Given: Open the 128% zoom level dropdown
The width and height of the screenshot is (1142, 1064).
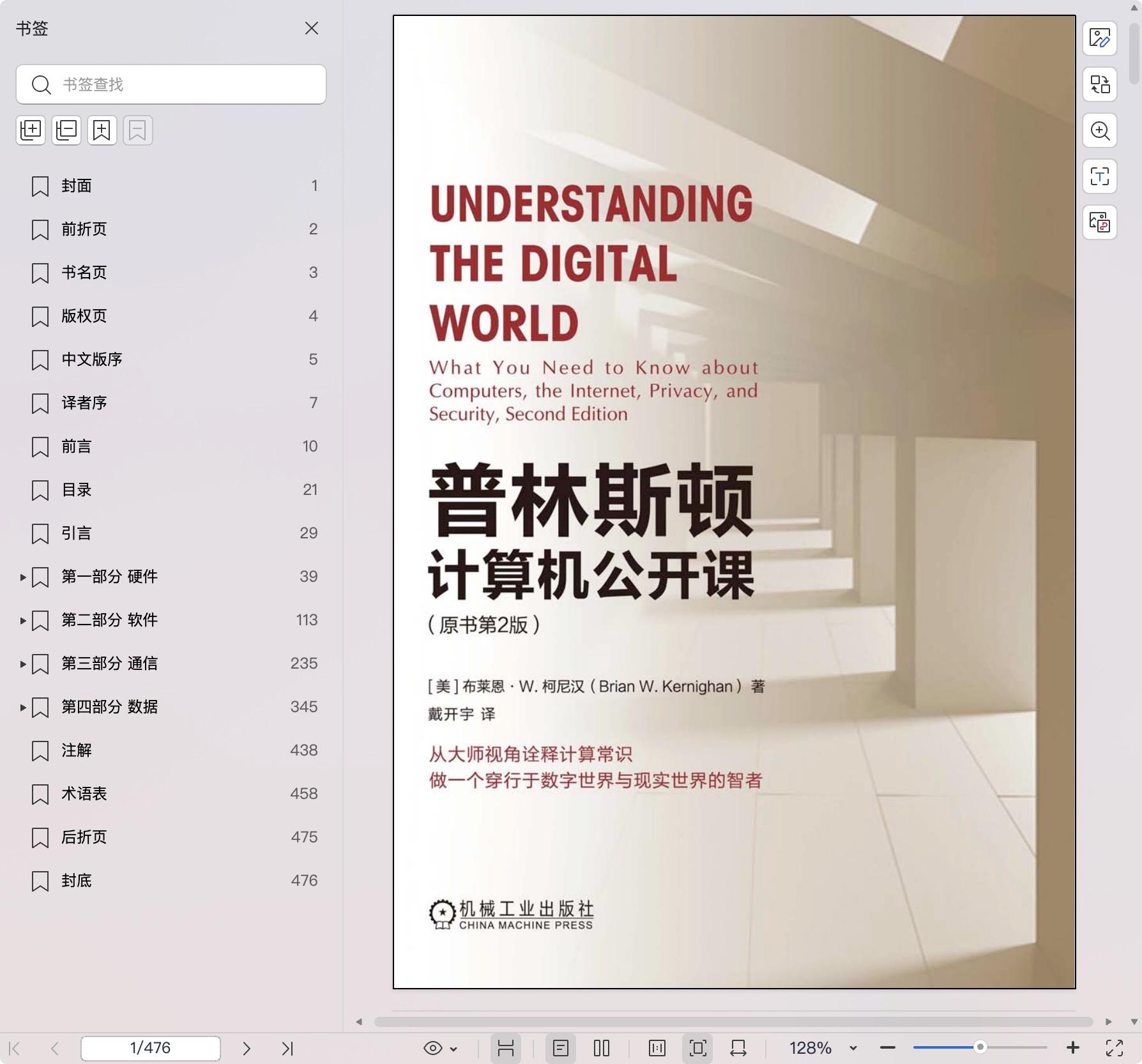Looking at the screenshot, I should pyautogui.click(x=823, y=1048).
